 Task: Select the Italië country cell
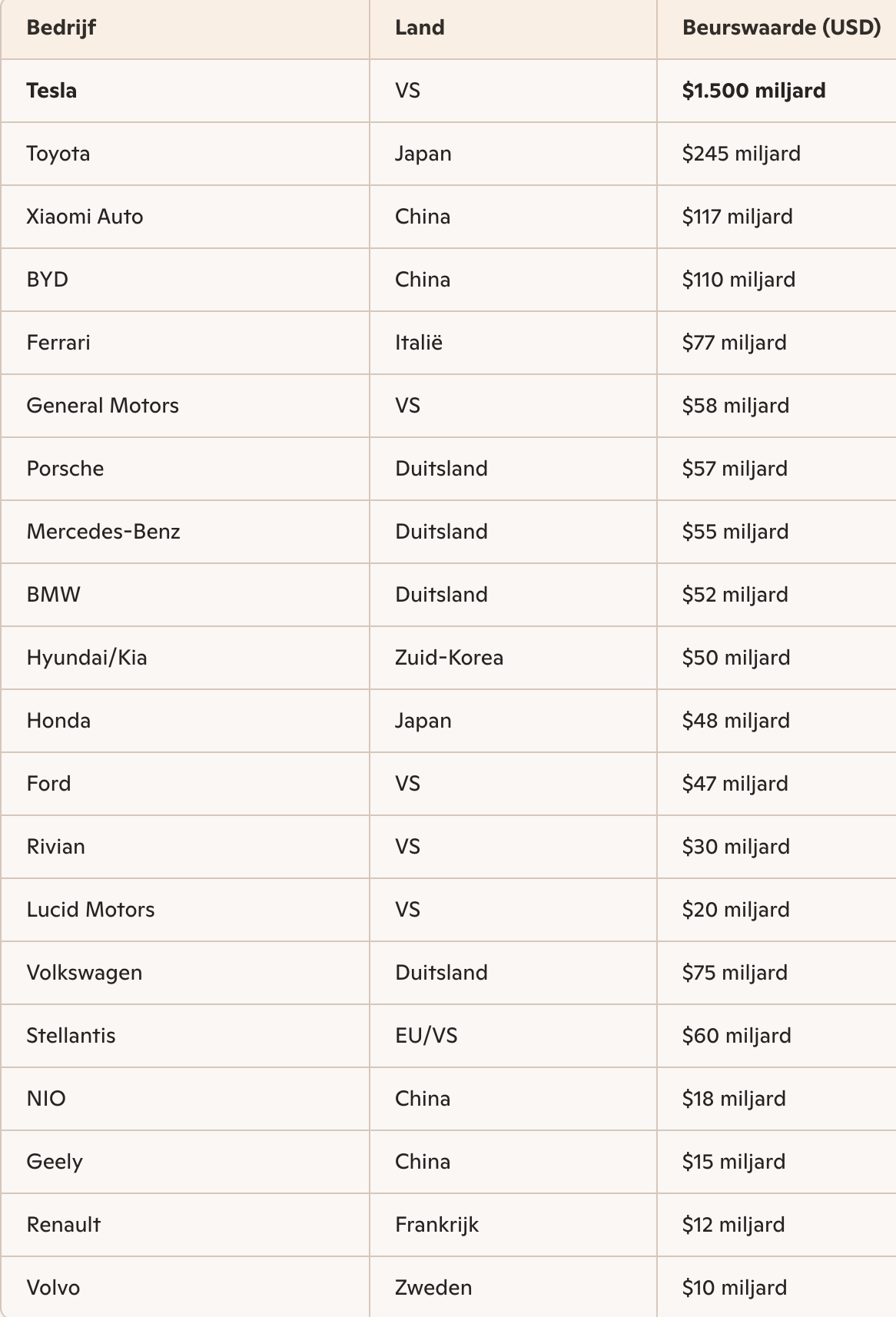419,343
